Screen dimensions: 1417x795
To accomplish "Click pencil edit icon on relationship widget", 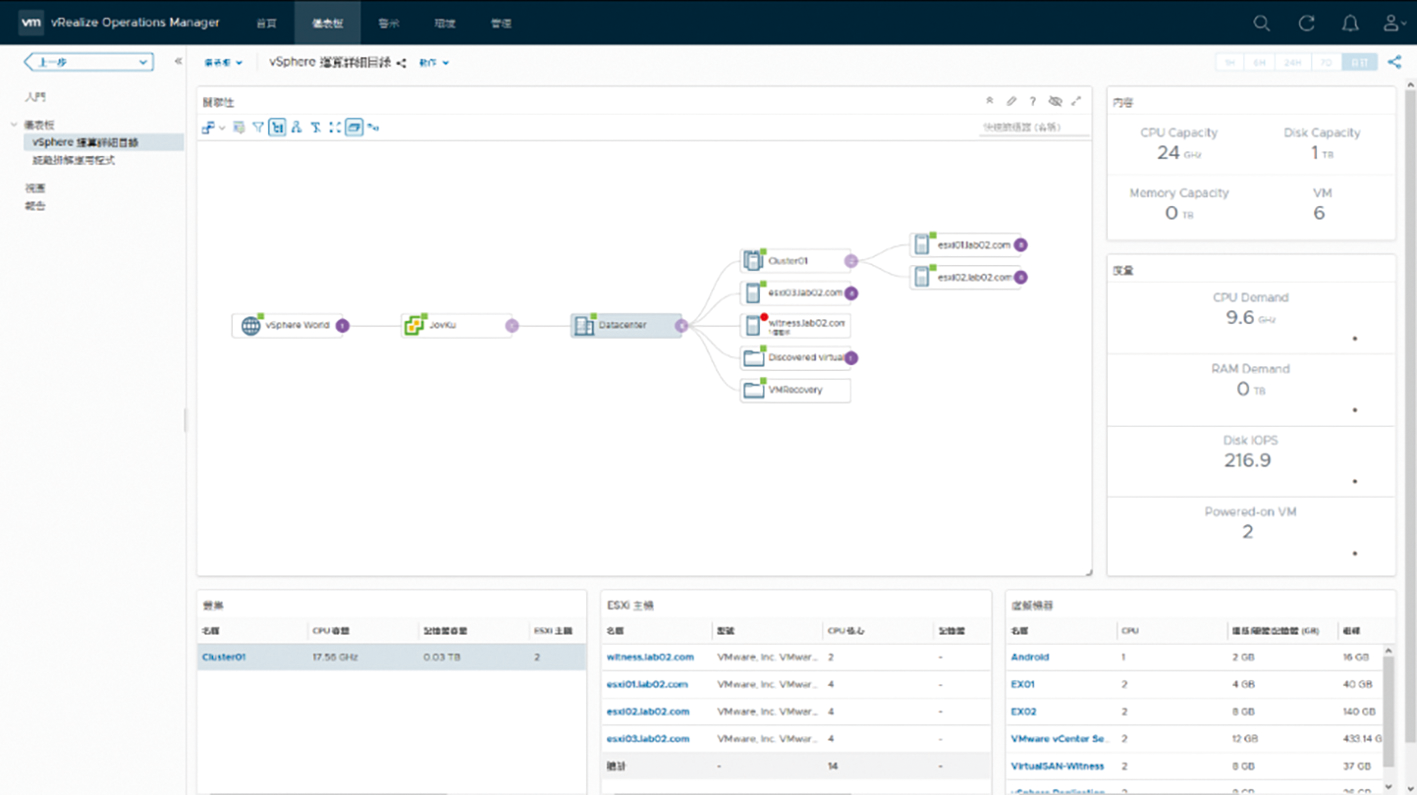I will 1011,101.
